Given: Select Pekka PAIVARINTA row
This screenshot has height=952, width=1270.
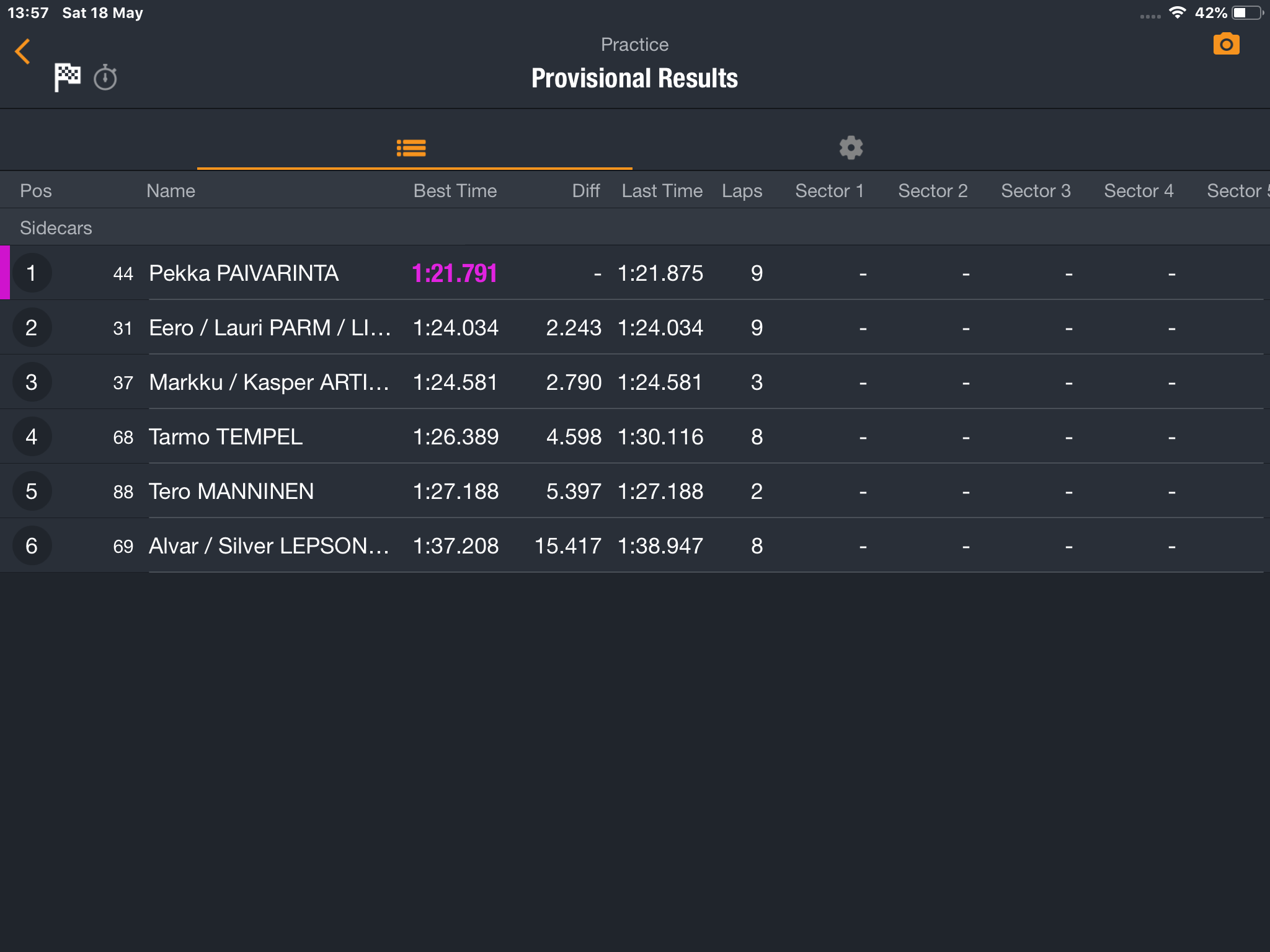Looking at the screenshot, I should point(635,273).
